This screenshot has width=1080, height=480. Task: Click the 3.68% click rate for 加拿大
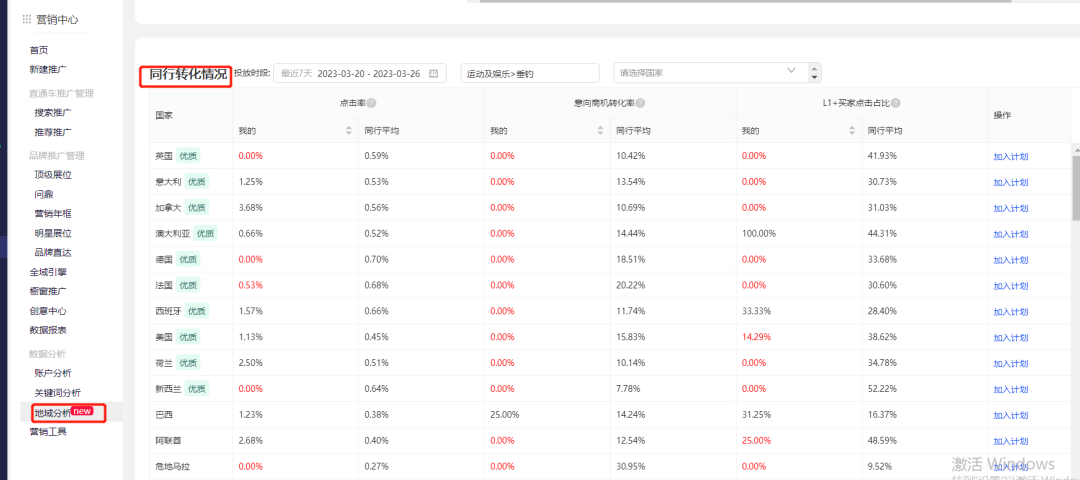click(x=251, y=209)
